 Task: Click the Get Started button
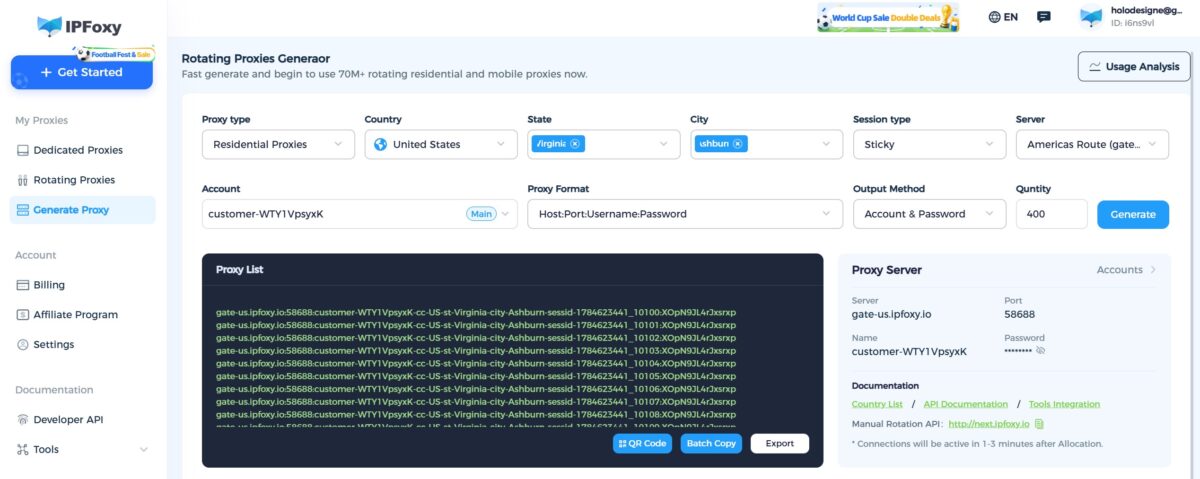(82, 72)
